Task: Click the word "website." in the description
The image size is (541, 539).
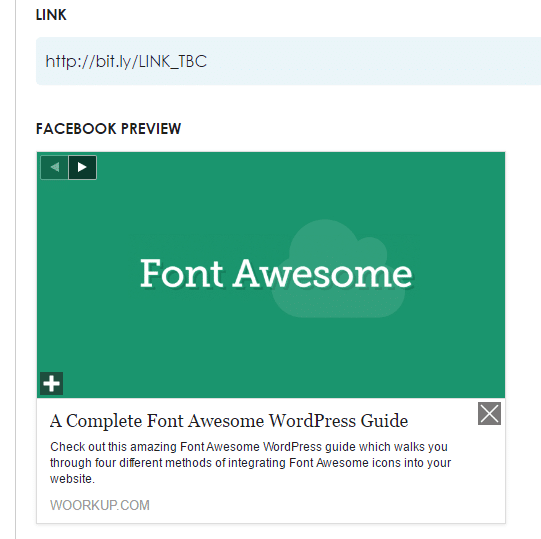Action: (72, 479)
